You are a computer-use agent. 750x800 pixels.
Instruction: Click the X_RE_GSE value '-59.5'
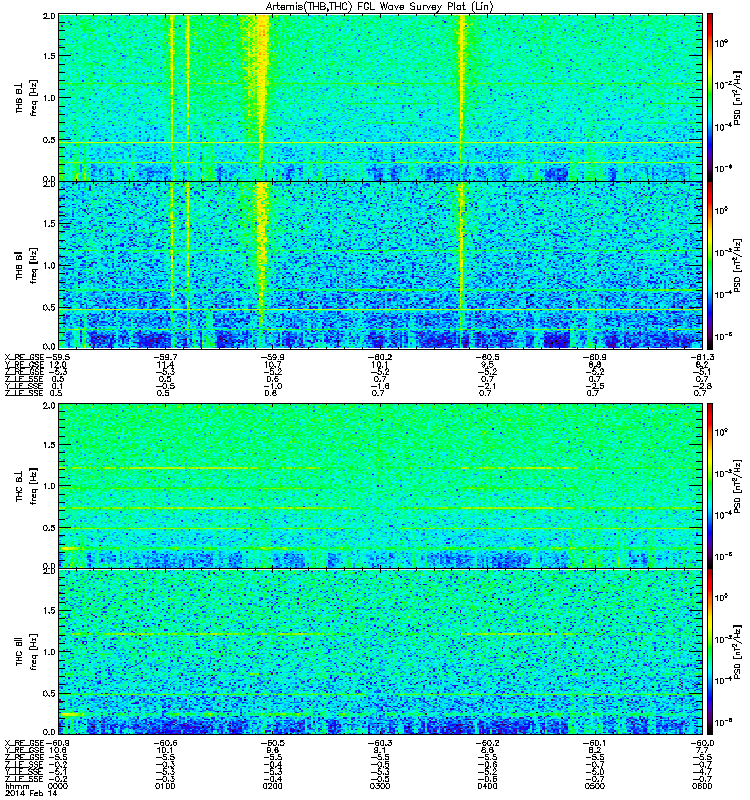point(57,357)
